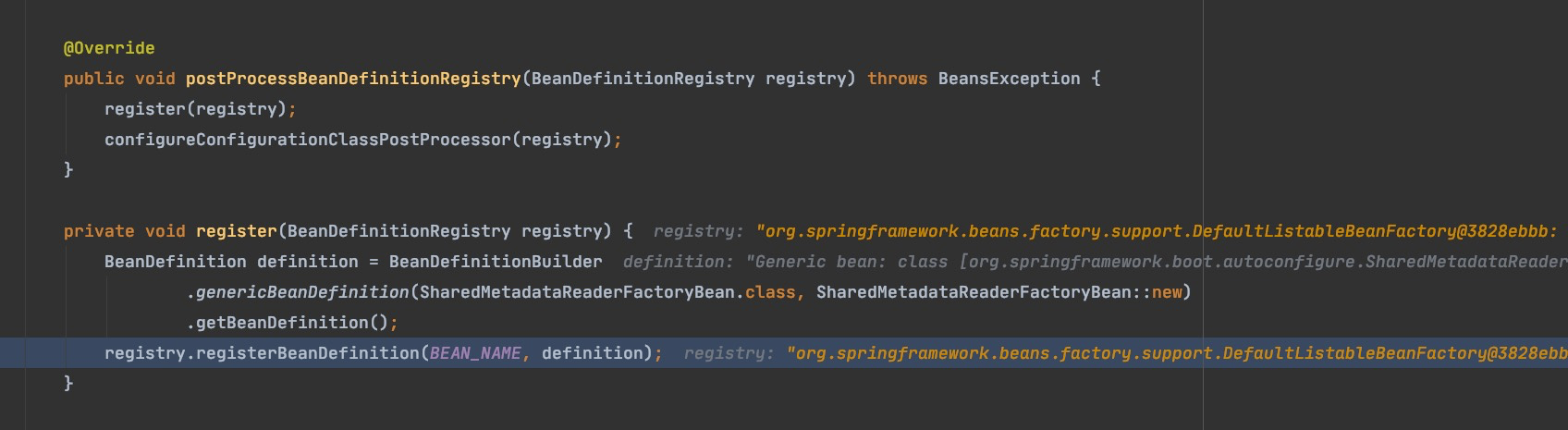Click genericBeanDefinition static method call

[x=302, y=292]
